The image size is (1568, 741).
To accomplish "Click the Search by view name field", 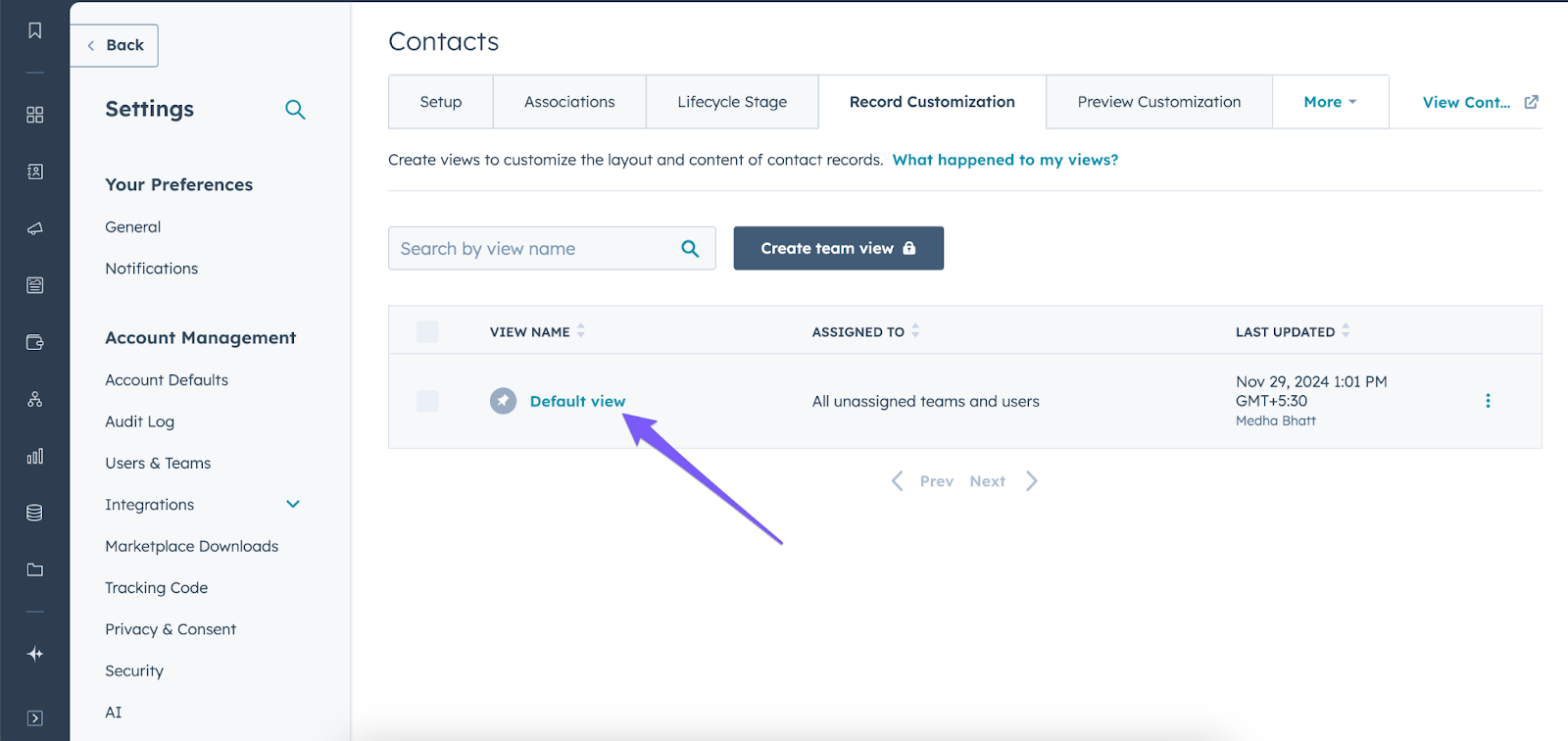I will tap(534, 249).
